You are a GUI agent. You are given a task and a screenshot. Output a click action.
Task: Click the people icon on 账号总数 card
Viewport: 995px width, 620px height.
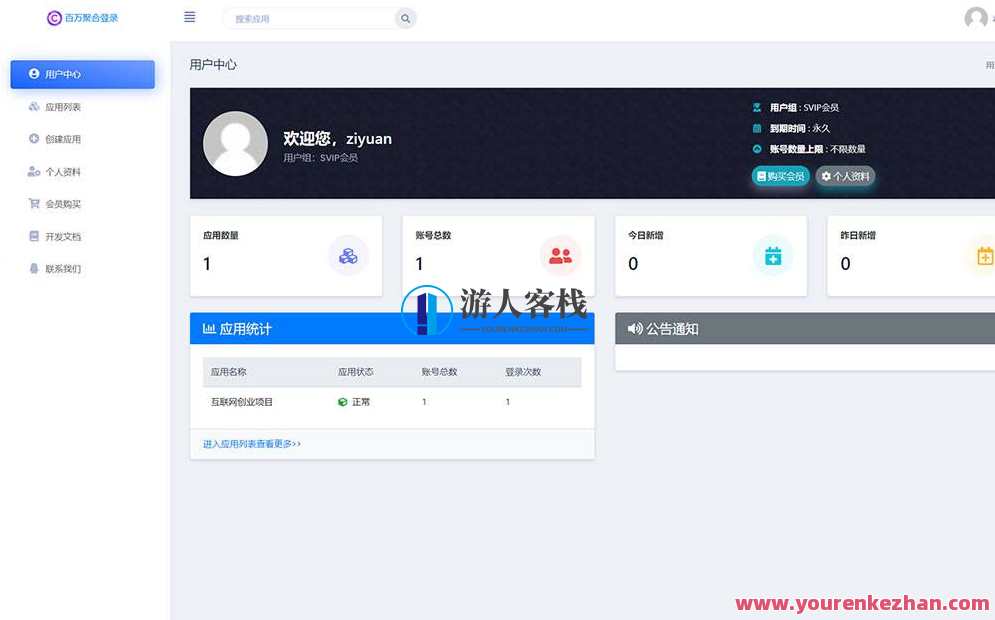[560, 256]
